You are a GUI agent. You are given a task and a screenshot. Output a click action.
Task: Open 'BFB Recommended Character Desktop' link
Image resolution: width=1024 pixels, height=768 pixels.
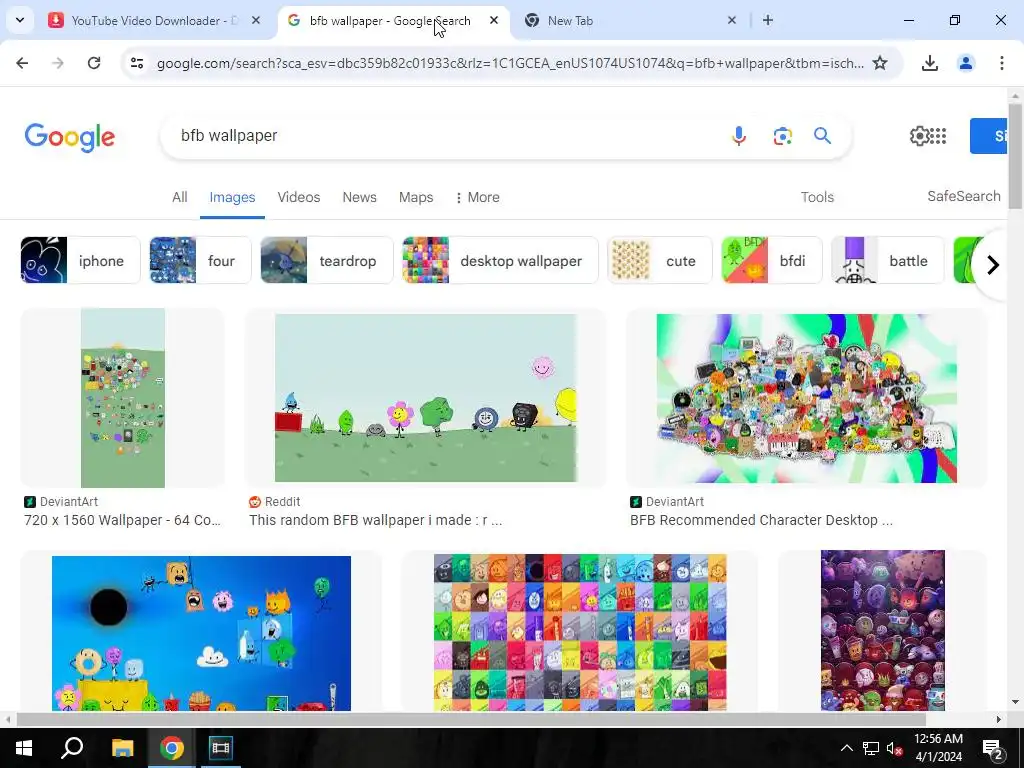761,520
